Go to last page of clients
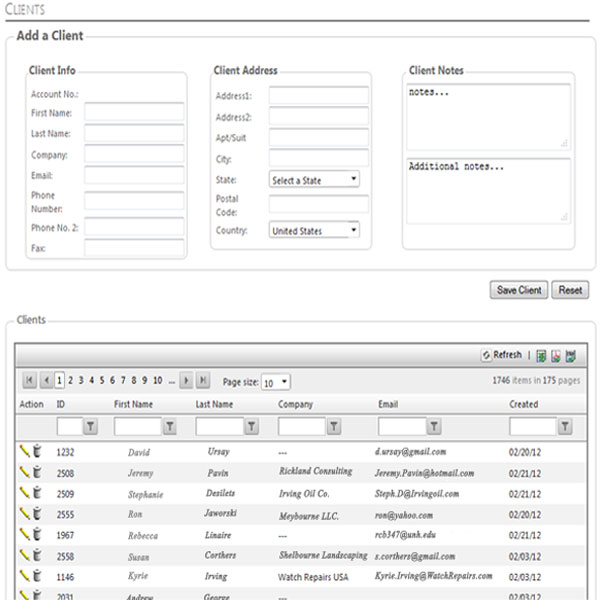 tap(203, 381)
